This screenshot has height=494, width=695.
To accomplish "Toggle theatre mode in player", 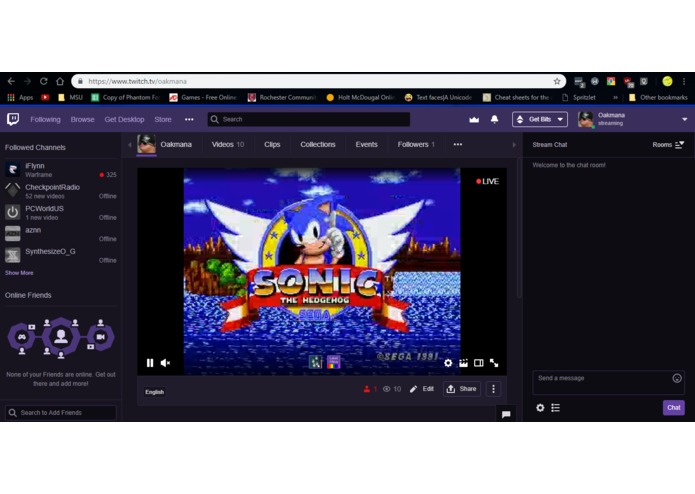I will click(x=478, y=363).
